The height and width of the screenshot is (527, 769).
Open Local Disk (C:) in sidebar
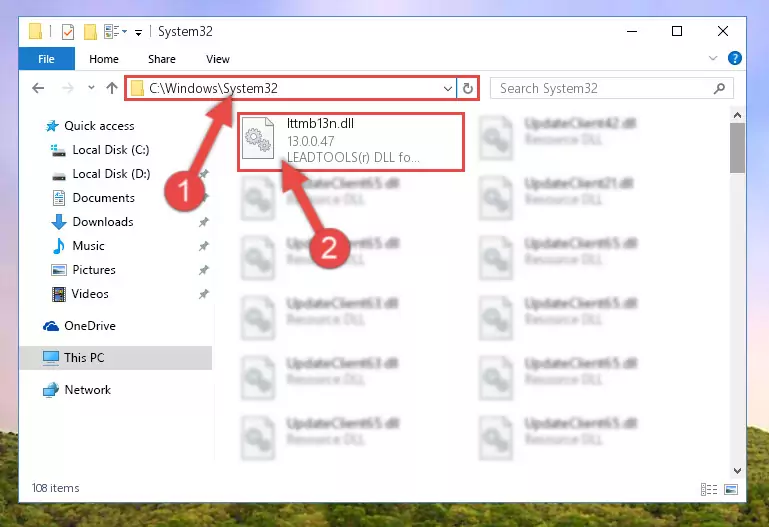(111, 150)
